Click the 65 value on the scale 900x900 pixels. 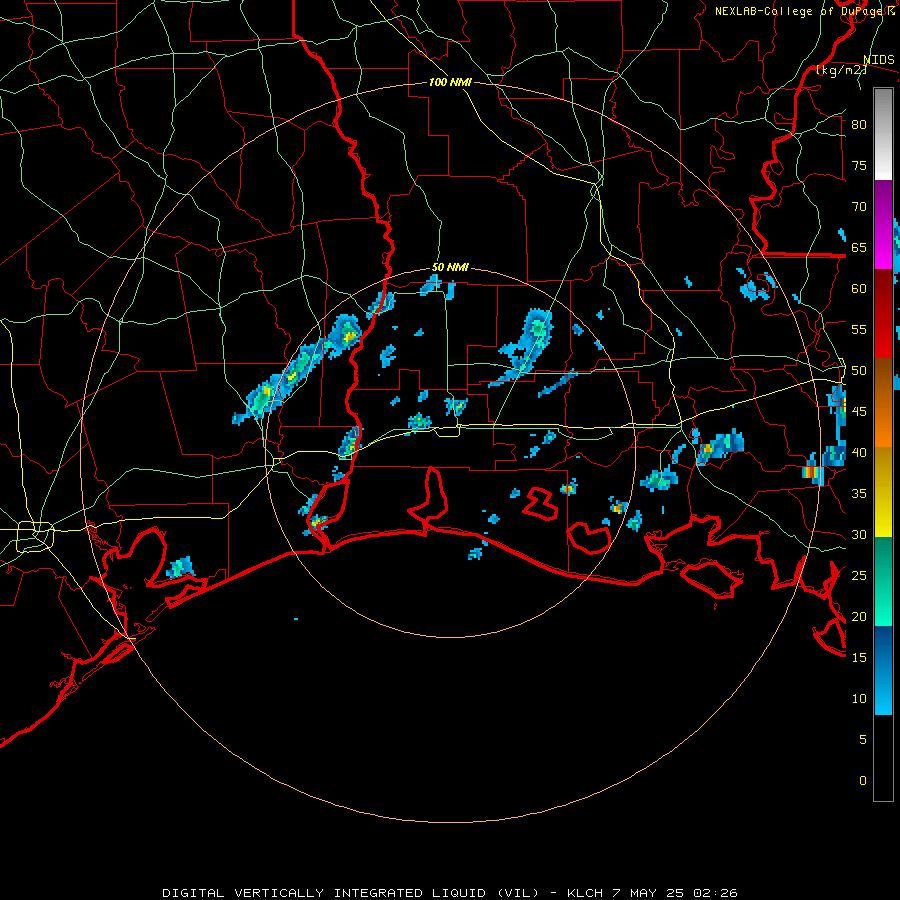pyautogui.click(x=859, y=247)
